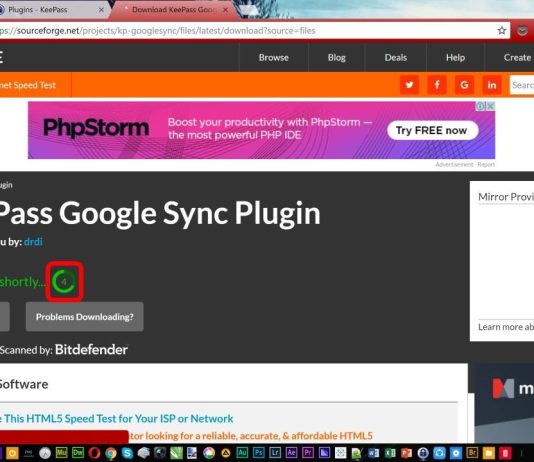Bookmark this page with the star icon
Viewport: 534px width, 462px height.
point(502,31)
